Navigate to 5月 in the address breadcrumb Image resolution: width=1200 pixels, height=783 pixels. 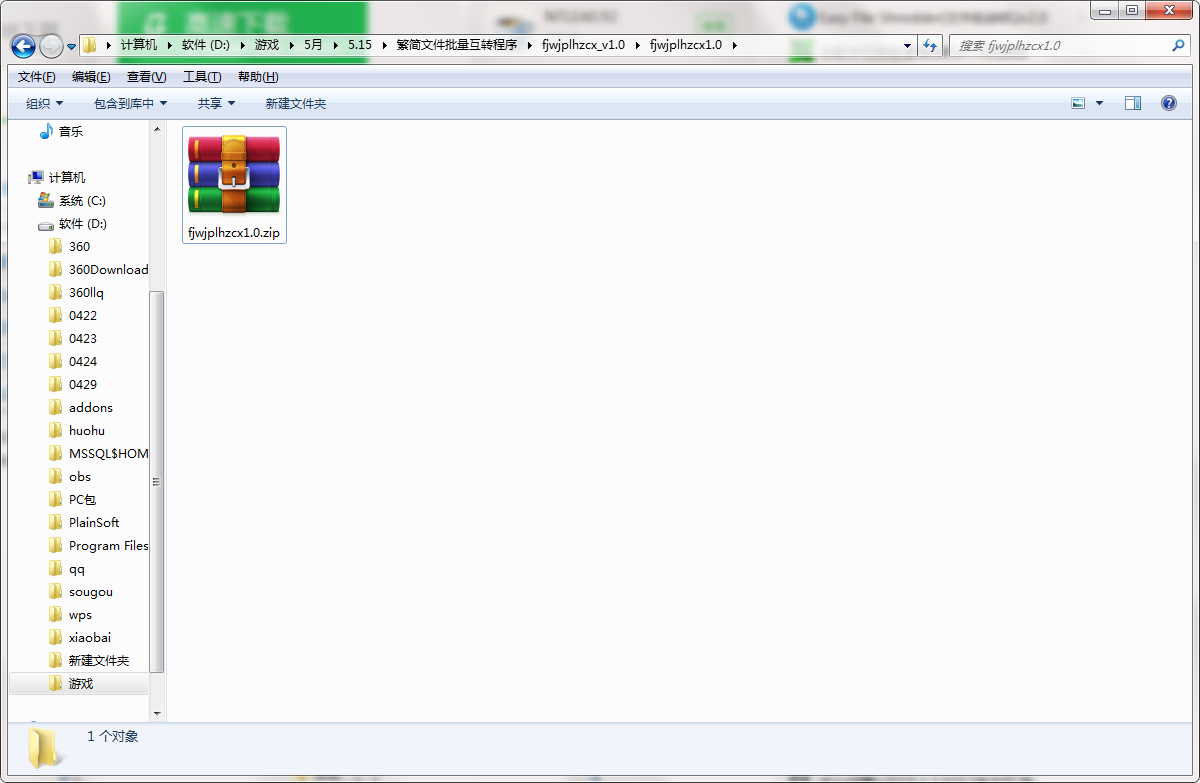pyautogui.click(x=314, y=45)
